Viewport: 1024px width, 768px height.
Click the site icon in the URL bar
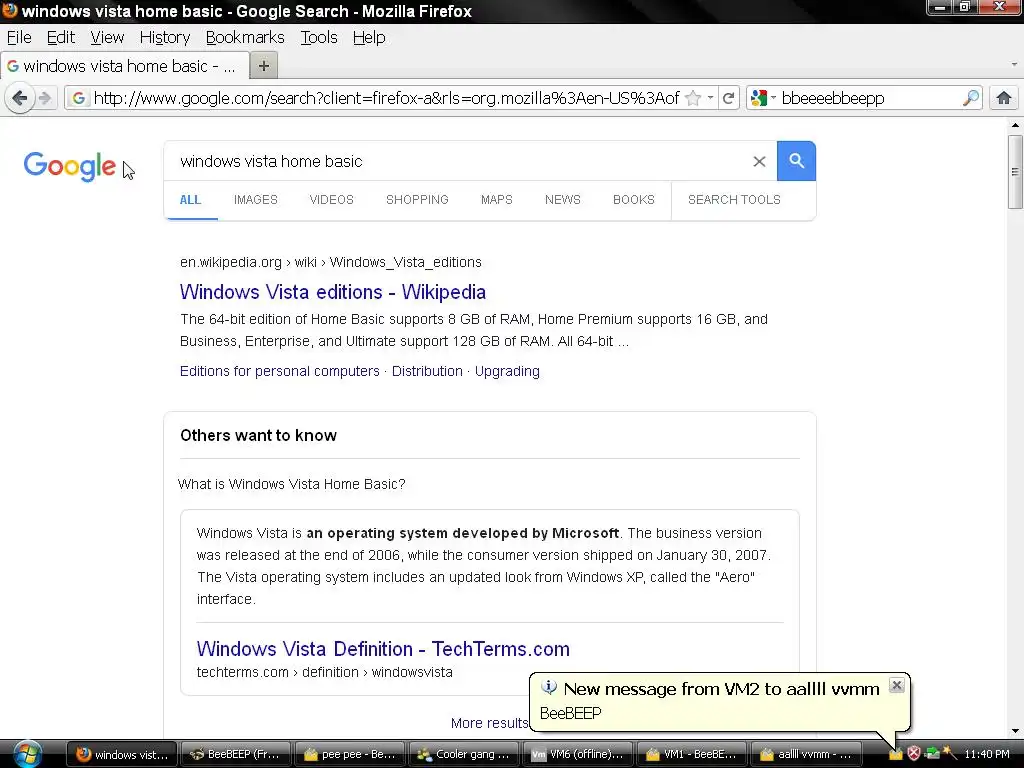(78, 99)
